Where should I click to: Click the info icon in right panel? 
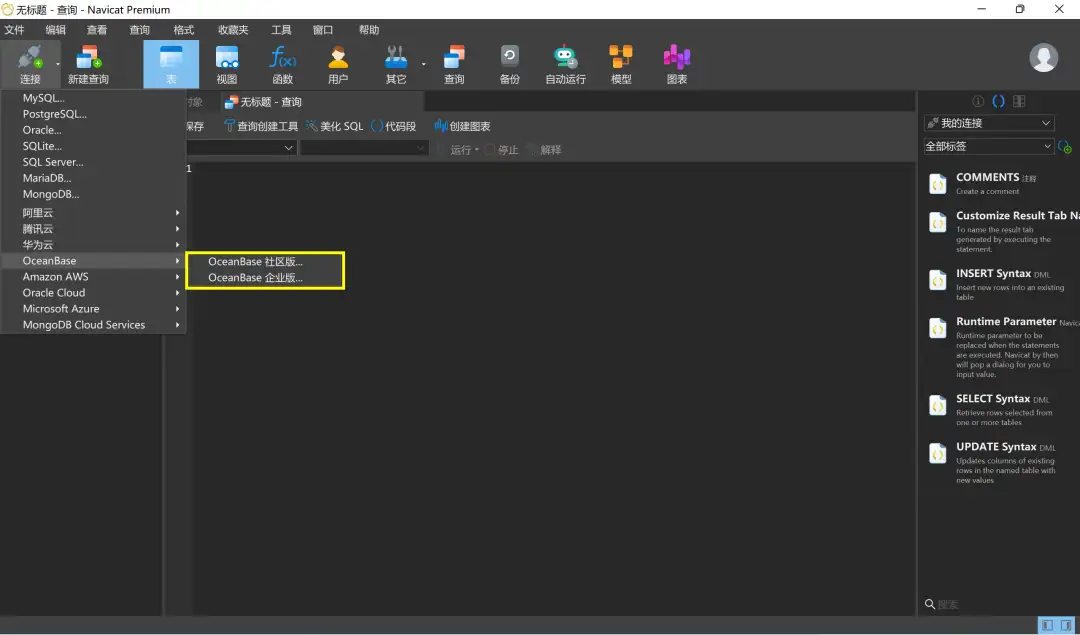click(977, 101)
